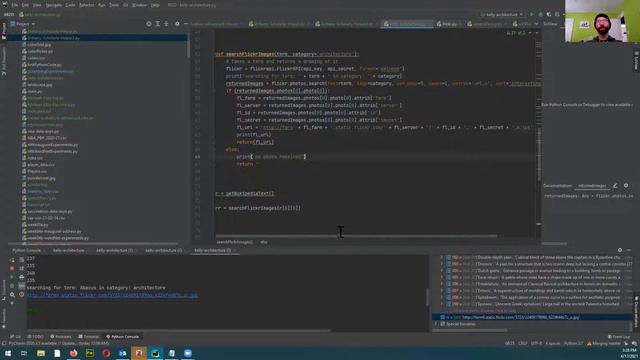Select main.py in the Project tree

35,91
